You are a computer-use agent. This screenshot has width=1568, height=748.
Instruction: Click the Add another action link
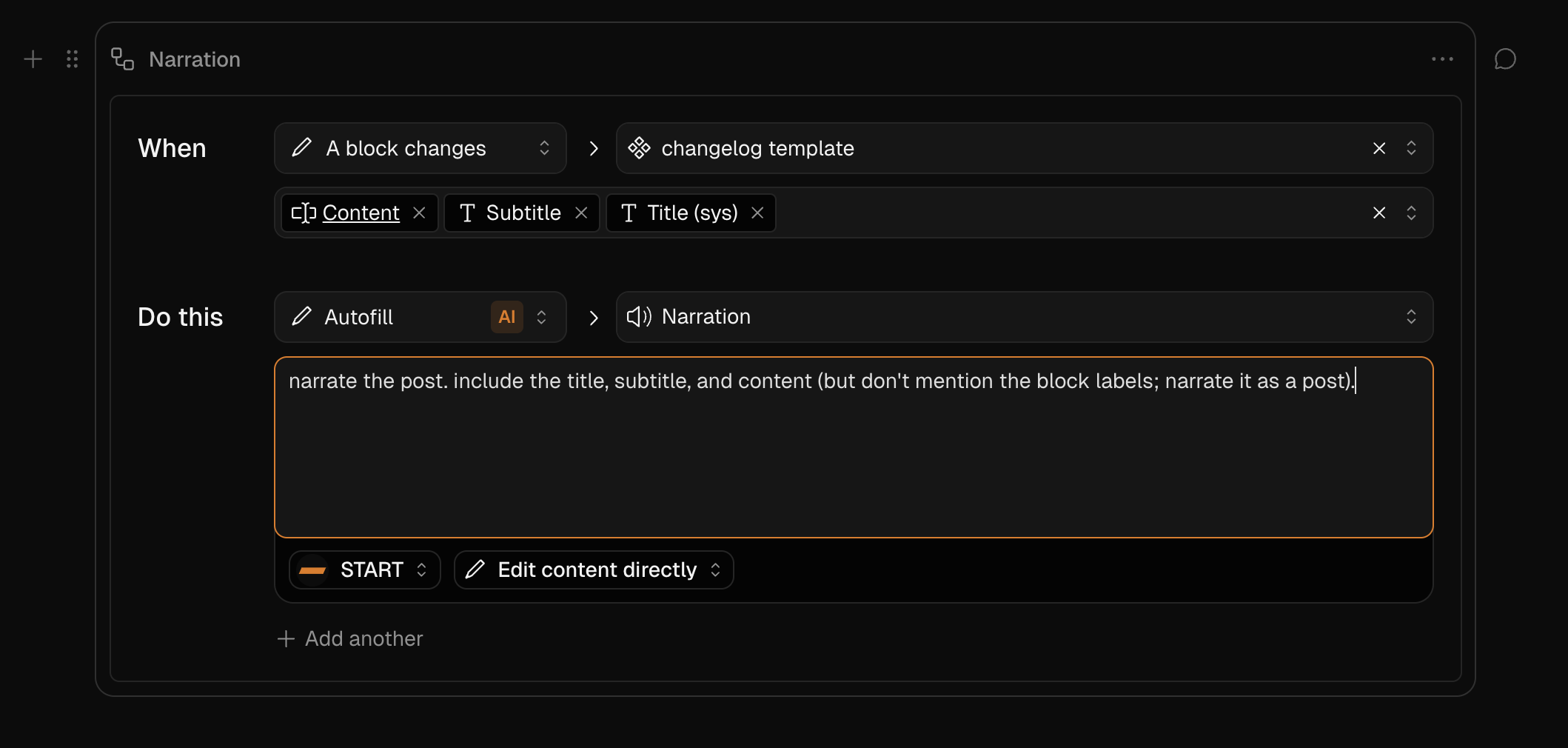[x=350, y=638]
